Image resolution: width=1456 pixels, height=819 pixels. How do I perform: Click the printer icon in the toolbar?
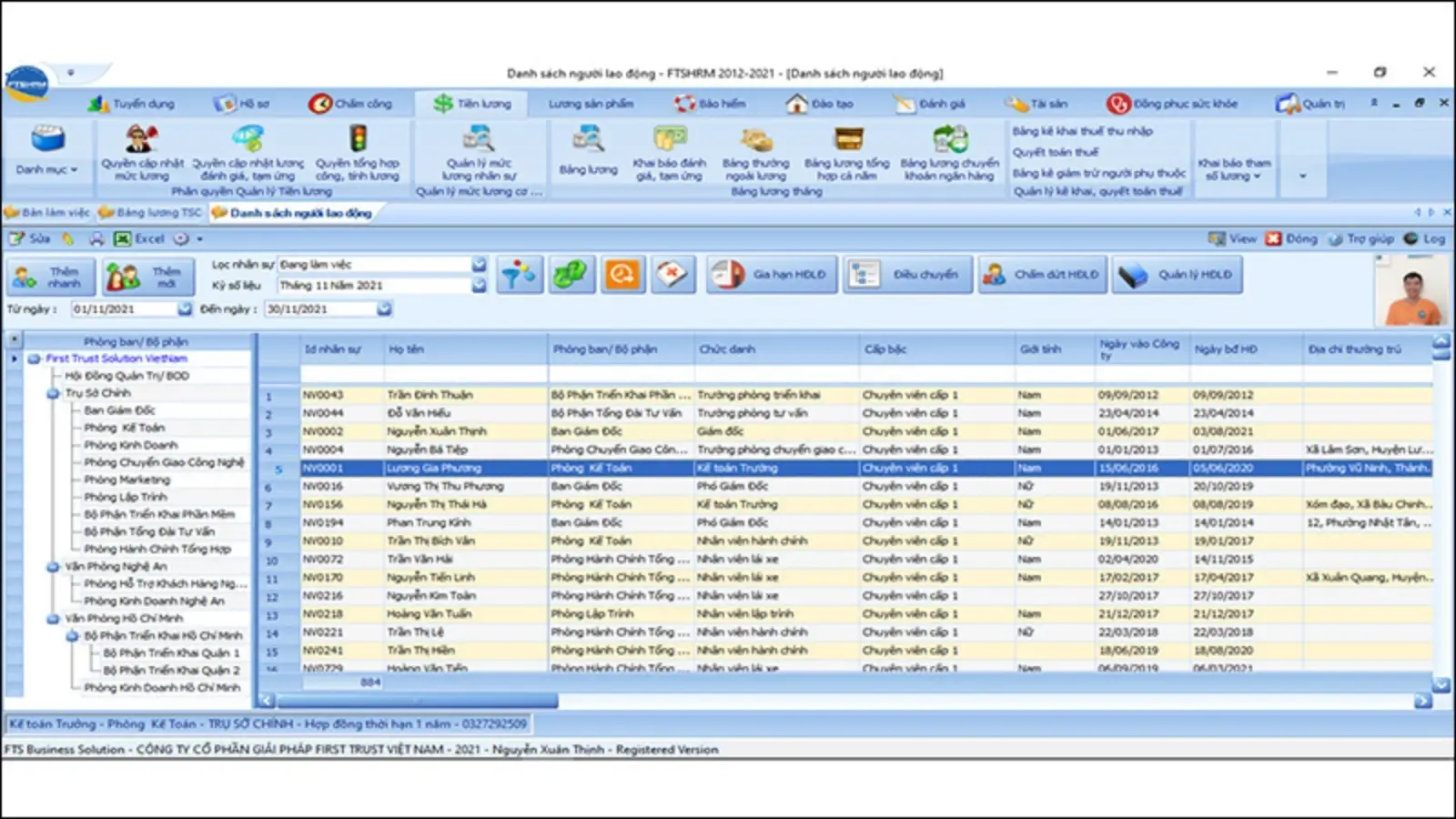pyautogui.click(x=96, y=239)
